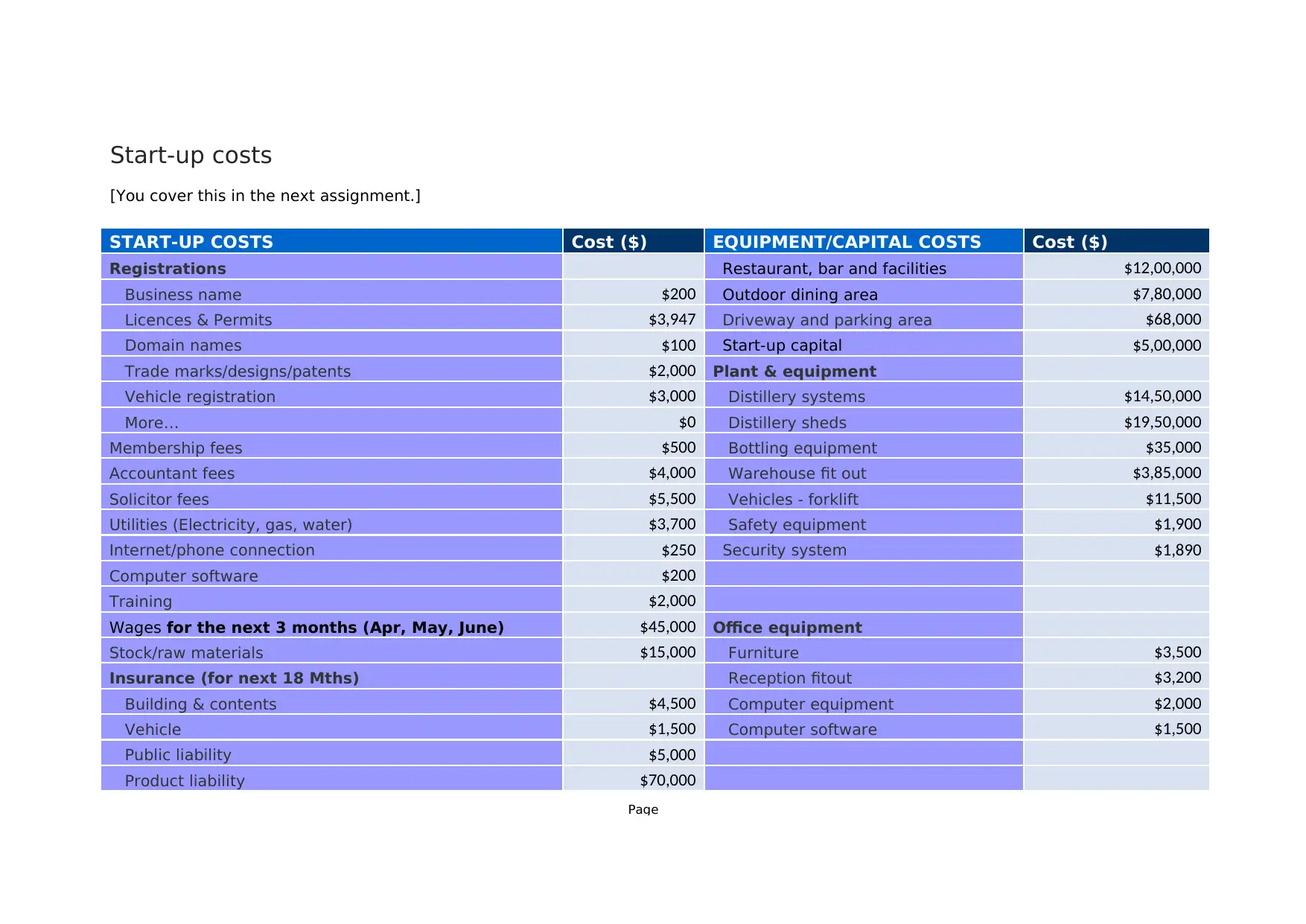Select the $500 Membership fees cost
1306x924 pixels.
[678, 447]
